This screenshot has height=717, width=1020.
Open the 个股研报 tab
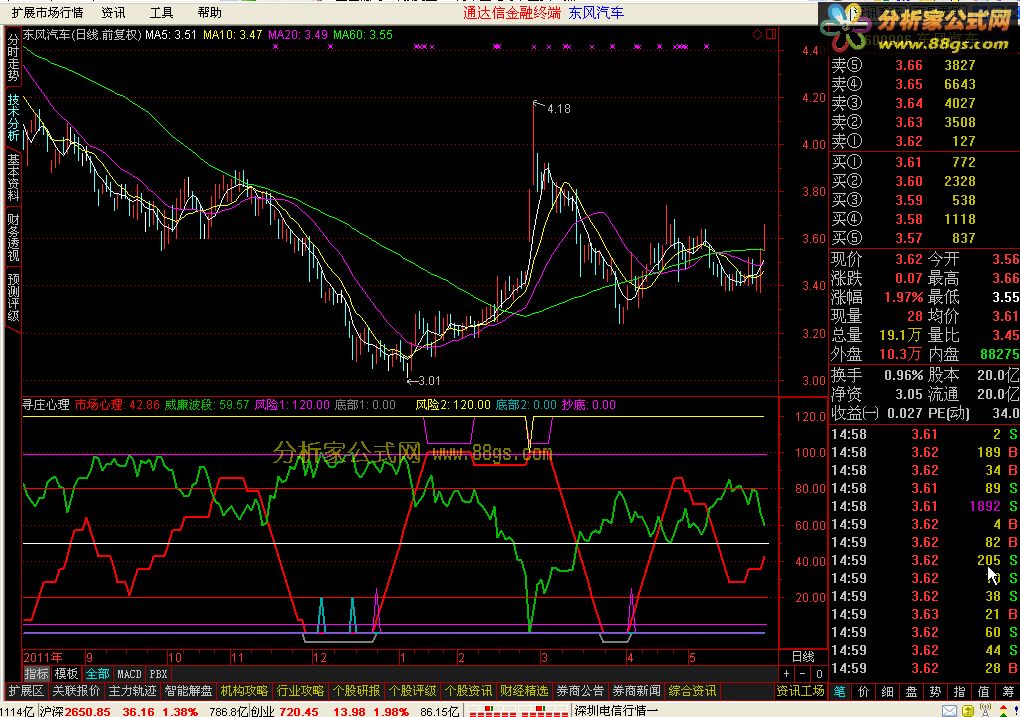356,691
